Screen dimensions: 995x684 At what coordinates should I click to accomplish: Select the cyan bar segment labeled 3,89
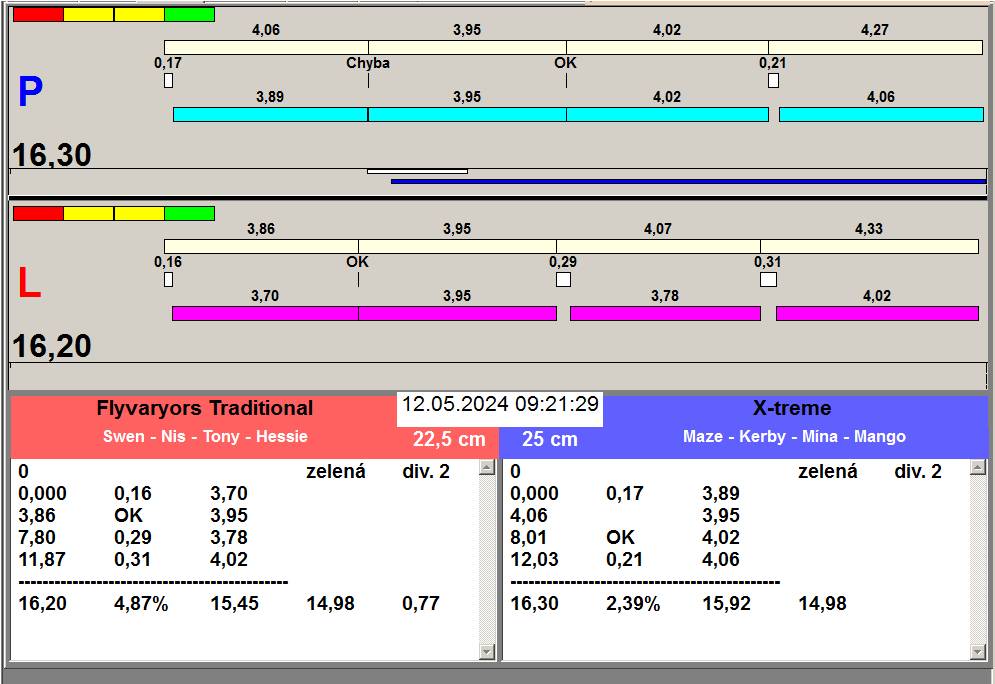point(270,115)
